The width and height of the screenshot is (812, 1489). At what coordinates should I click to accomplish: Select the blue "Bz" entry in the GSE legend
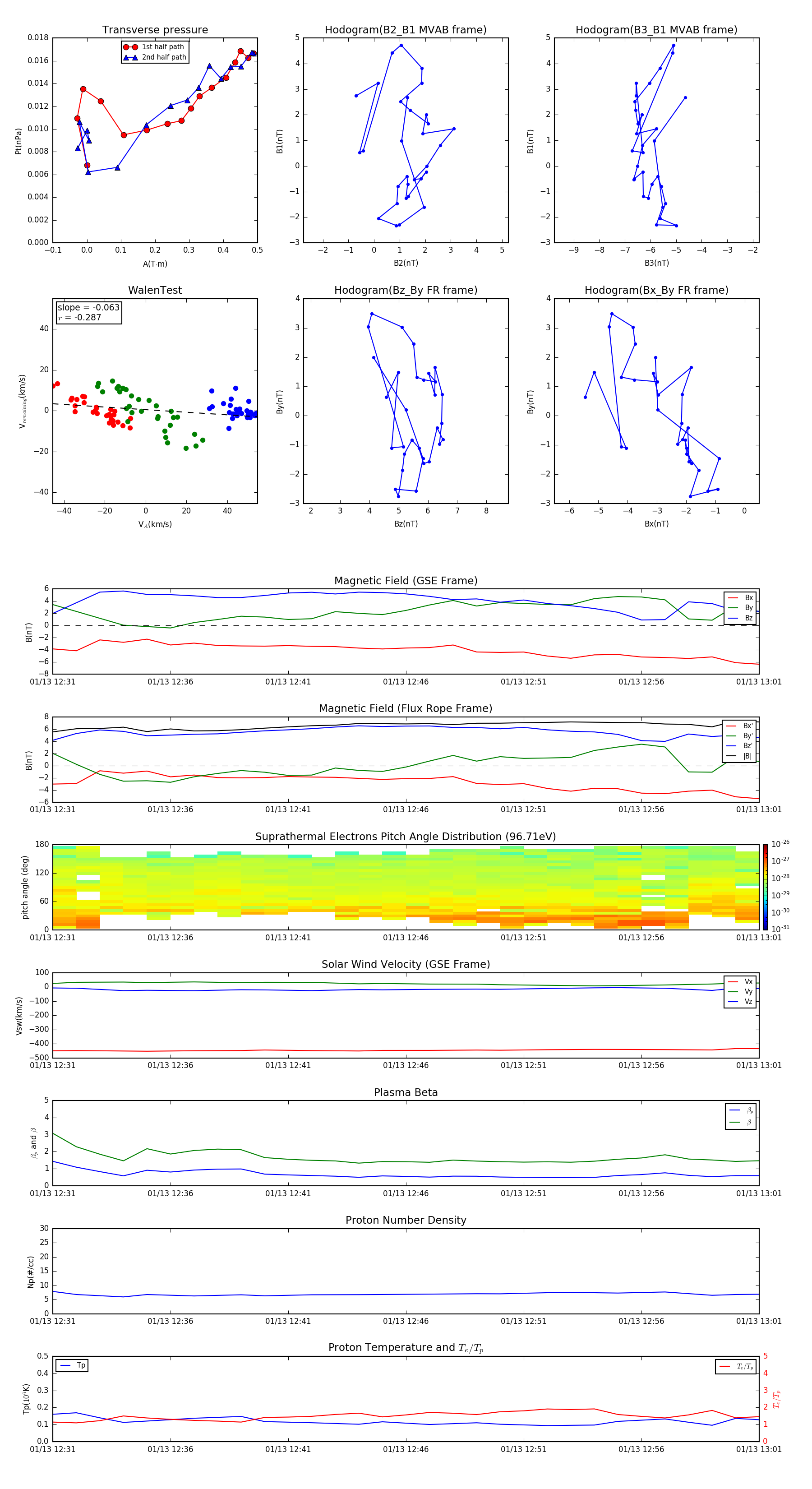(x=740, y=618)
